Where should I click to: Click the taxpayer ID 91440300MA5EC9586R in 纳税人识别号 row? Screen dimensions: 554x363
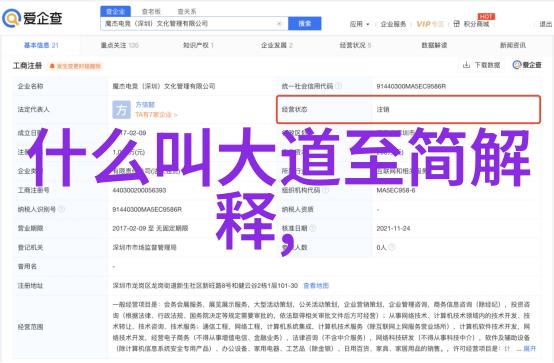pos(147,209)
